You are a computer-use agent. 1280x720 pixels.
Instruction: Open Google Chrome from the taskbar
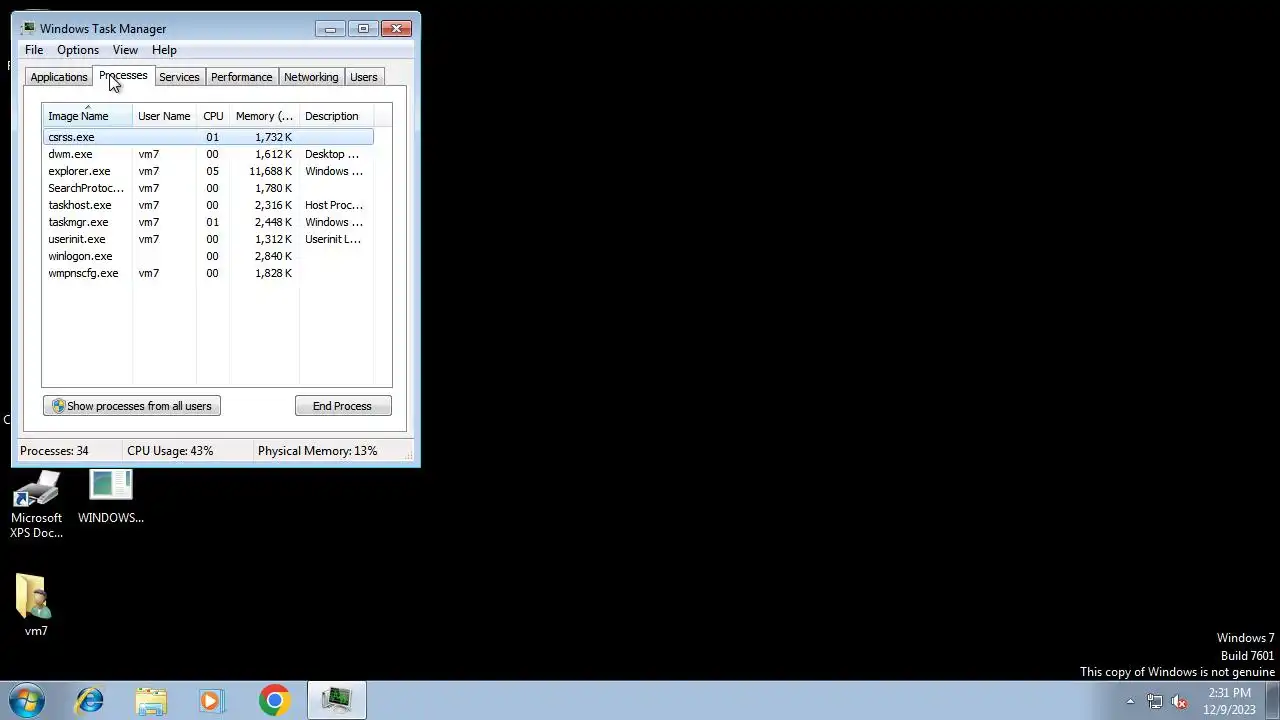(274, 700)
